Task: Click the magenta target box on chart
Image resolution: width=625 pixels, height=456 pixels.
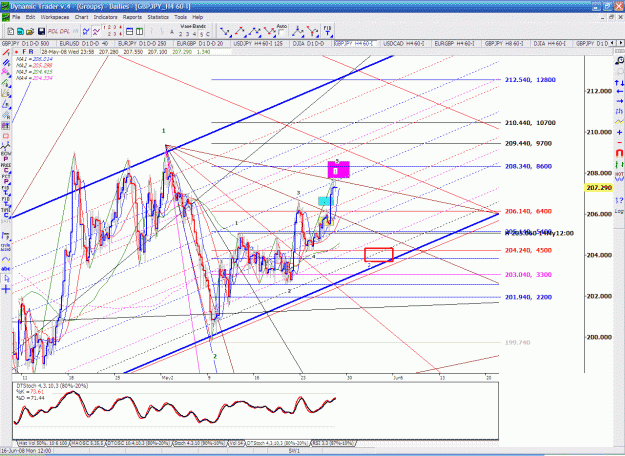Action: click(338, 169)
